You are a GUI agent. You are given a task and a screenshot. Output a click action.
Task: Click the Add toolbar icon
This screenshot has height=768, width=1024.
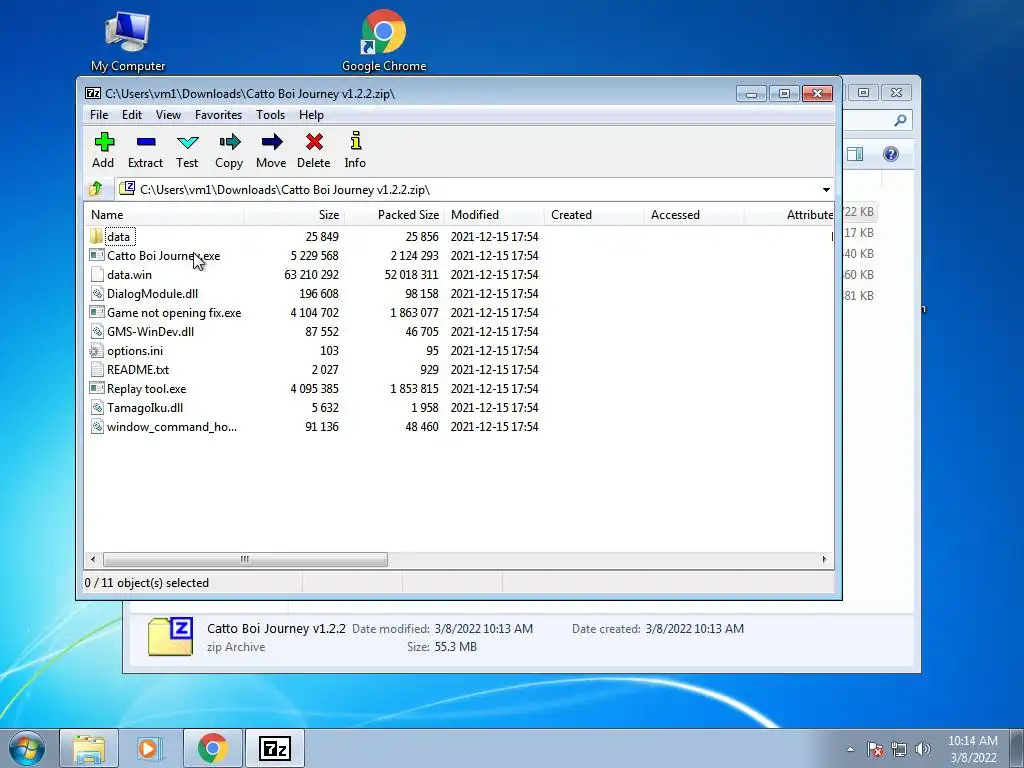click(104, 142)
